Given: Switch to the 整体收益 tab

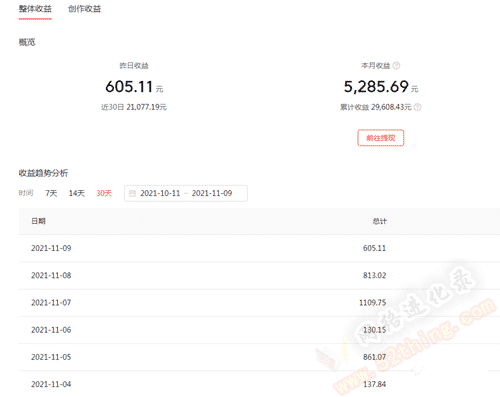Looking at the screenshot, I should coord(35,9).
